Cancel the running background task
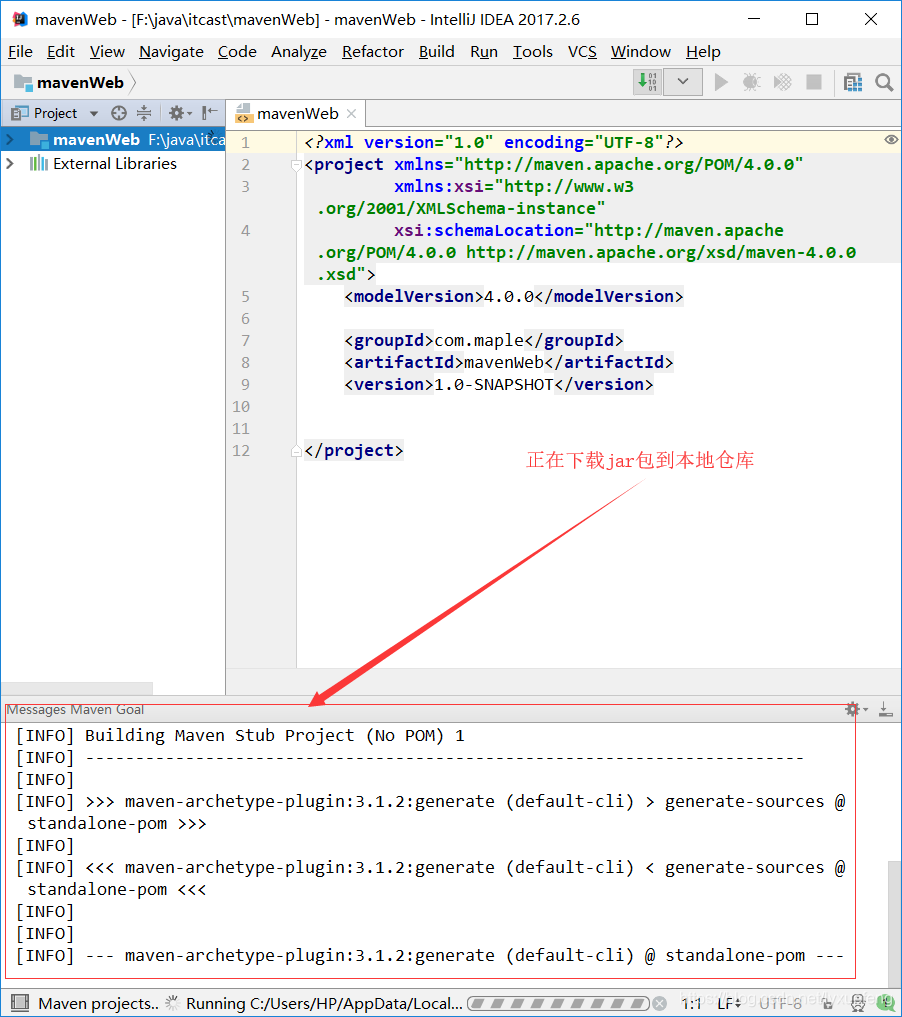Screen dimensions: 902x1017 click(x=659, y=1003)
